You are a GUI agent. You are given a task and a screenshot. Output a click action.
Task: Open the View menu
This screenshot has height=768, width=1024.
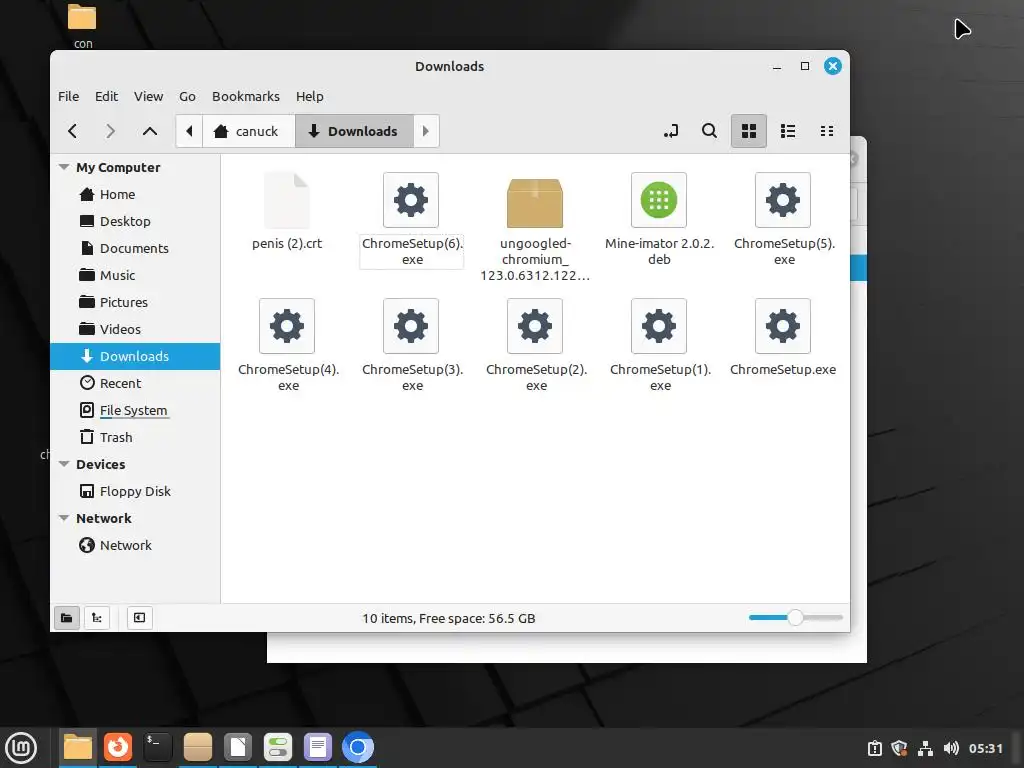(149, 97)
